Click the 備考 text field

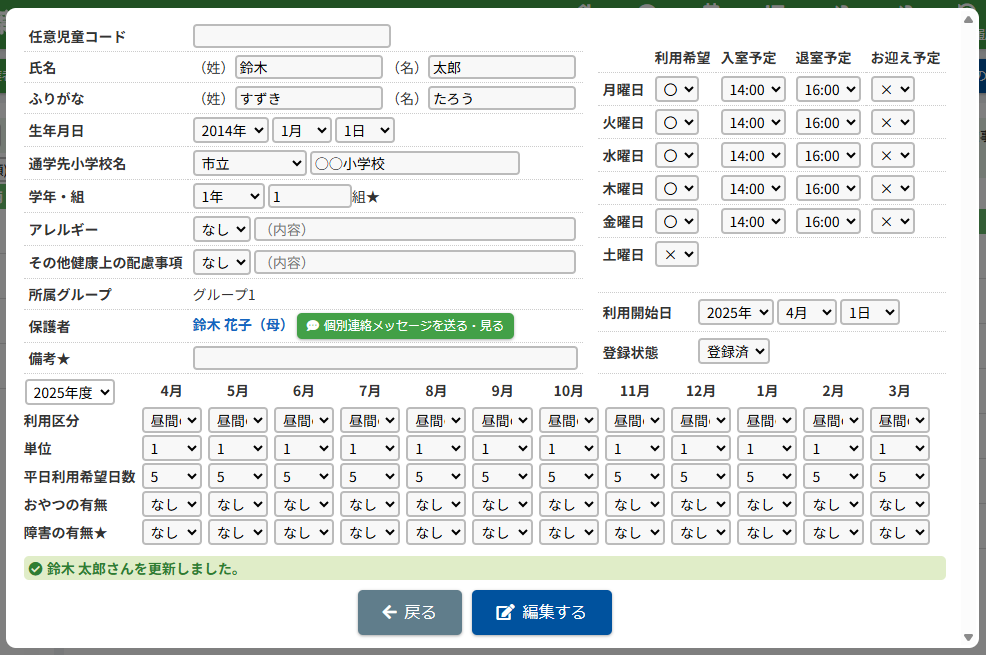385,358
